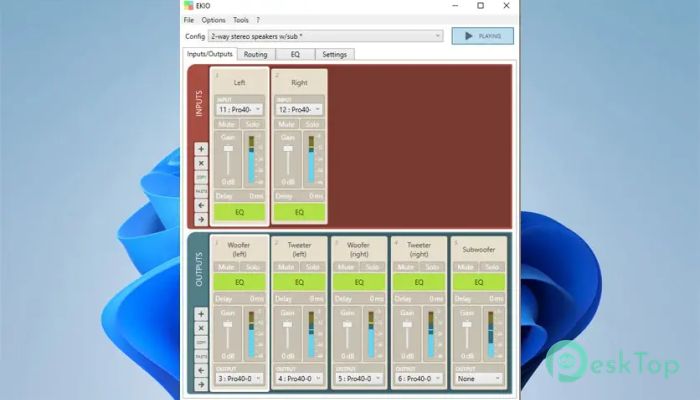Solo the Woofer (right) output
700x400 pixels.
[x=372, y=267]
